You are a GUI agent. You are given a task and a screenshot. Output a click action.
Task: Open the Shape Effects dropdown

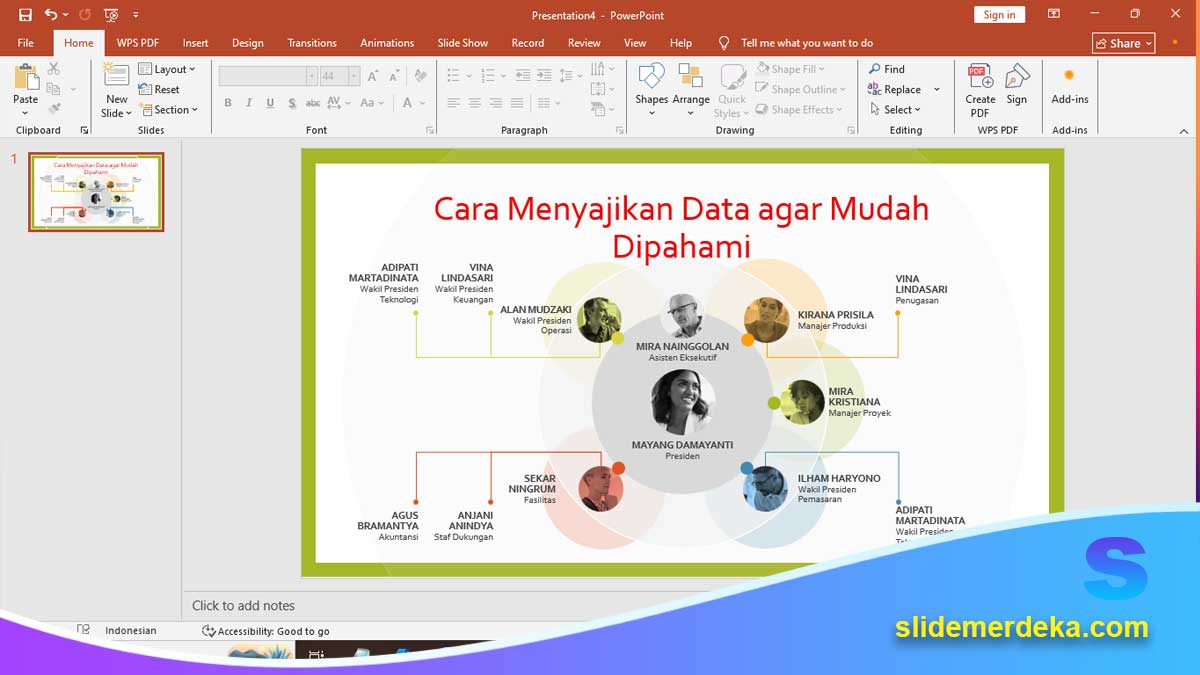click(x=799, y=109)
